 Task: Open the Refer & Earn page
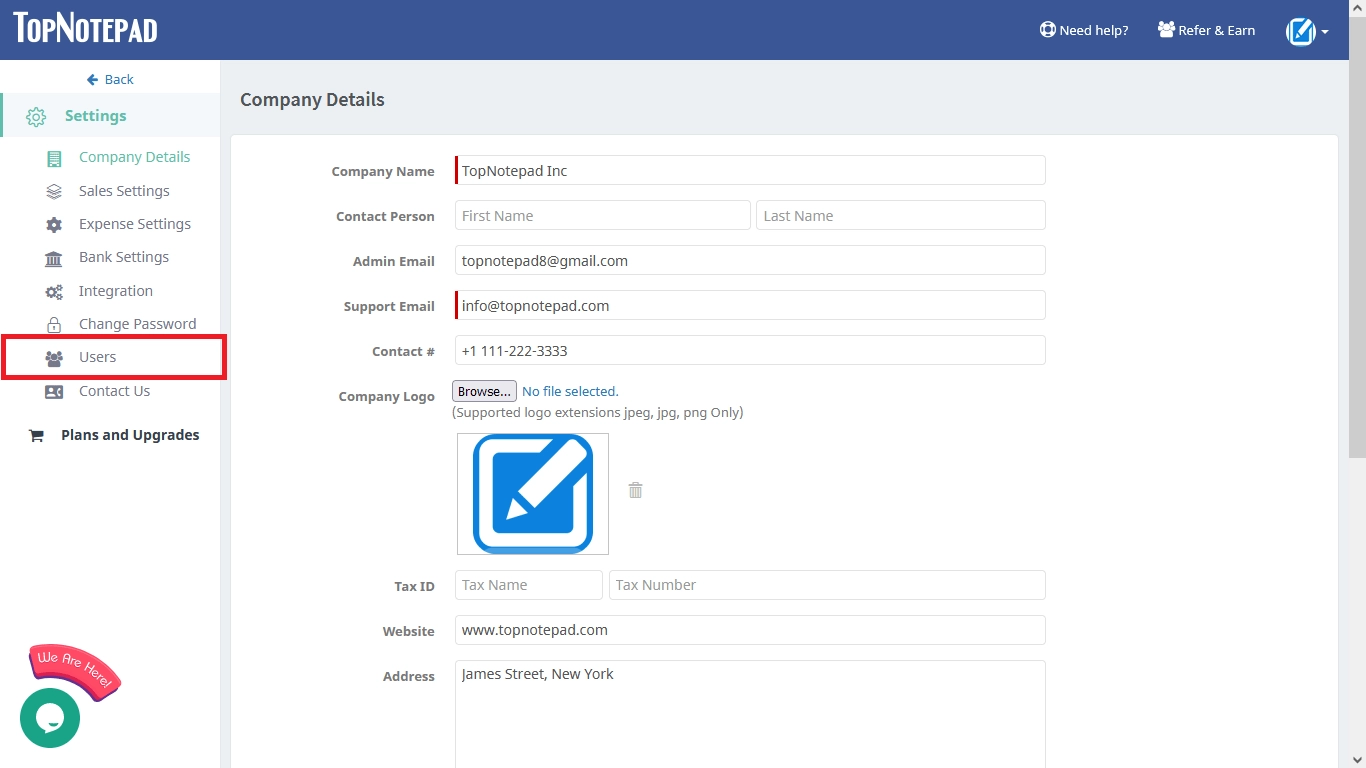1206,30
